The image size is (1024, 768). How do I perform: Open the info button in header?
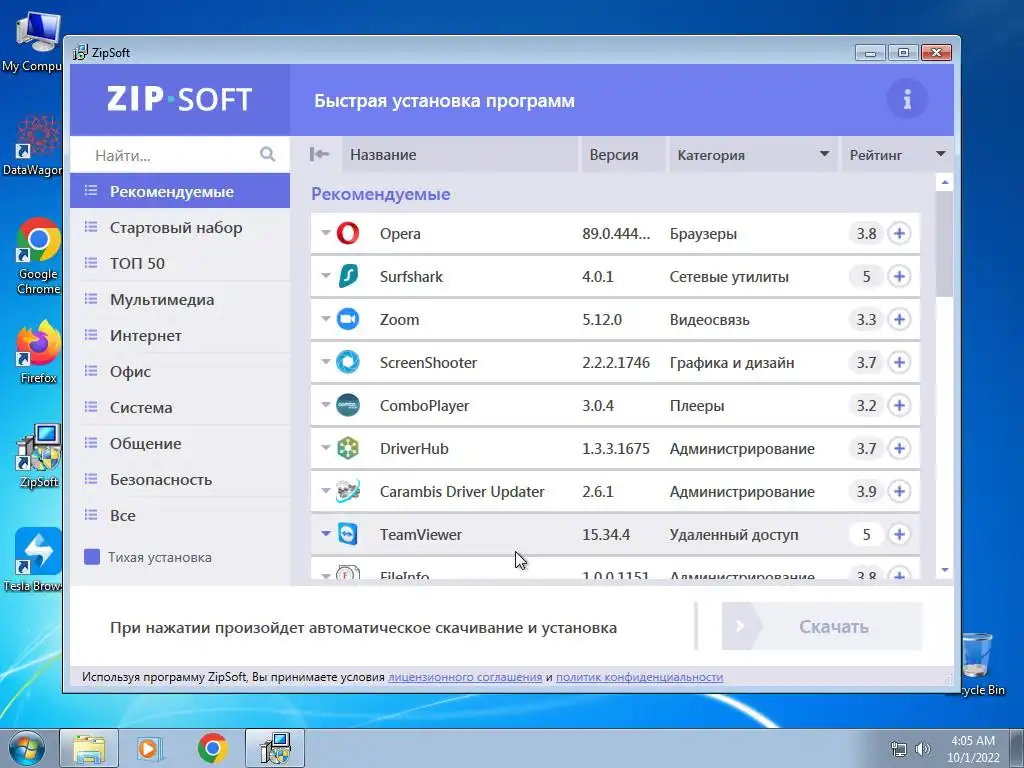tap(906, 99)
